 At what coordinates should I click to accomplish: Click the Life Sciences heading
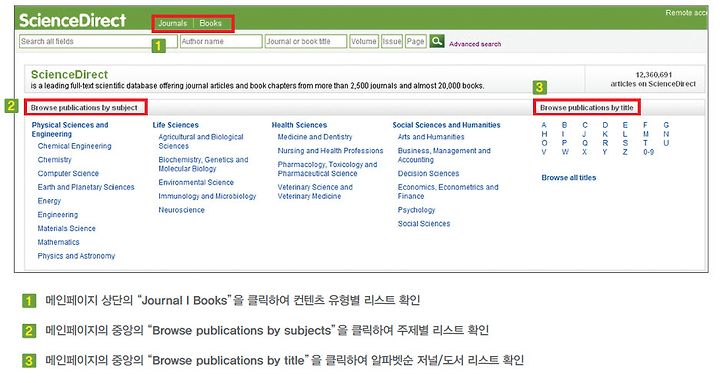(175, 125)
